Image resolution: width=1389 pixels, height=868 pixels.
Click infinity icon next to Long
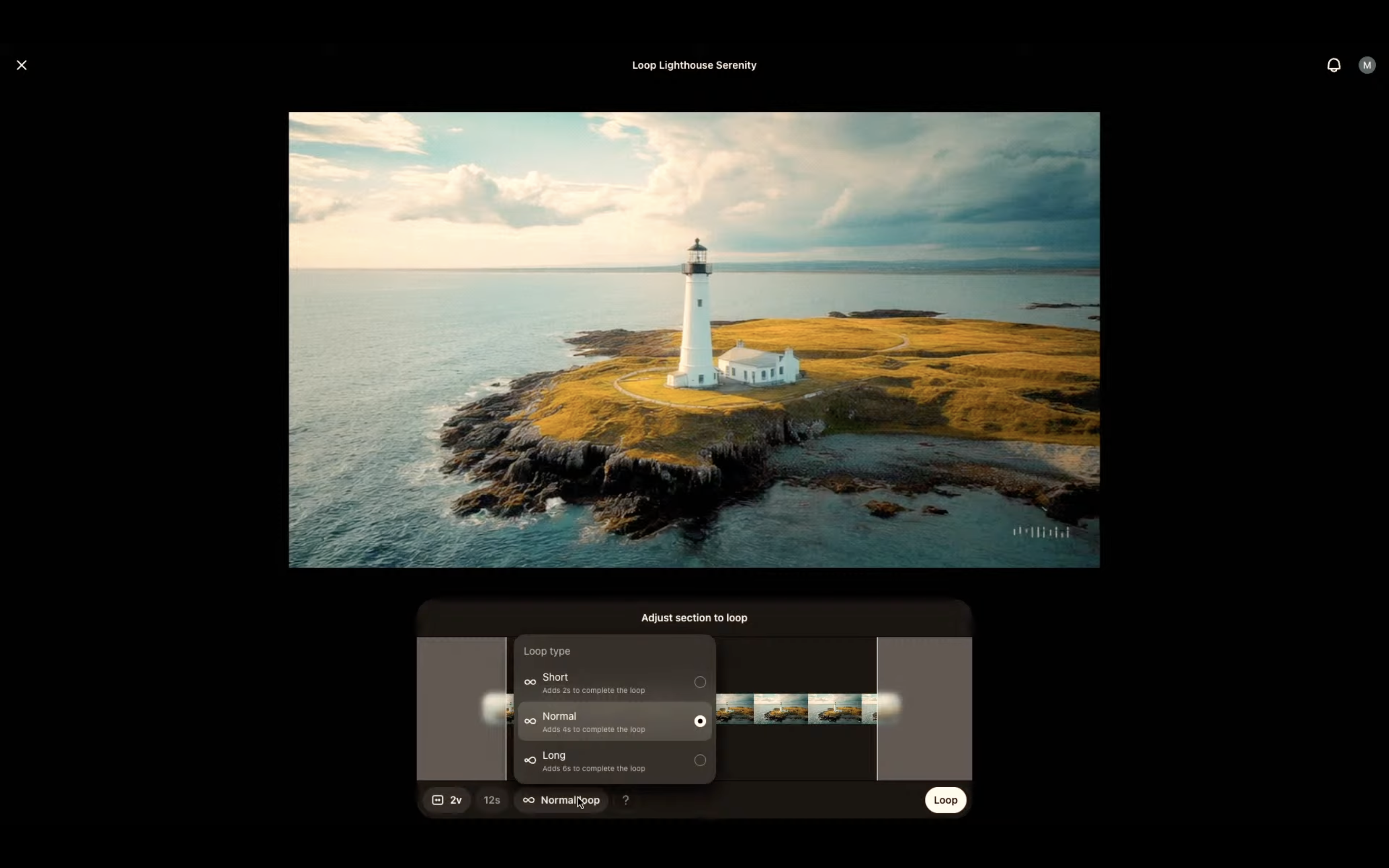530,761
